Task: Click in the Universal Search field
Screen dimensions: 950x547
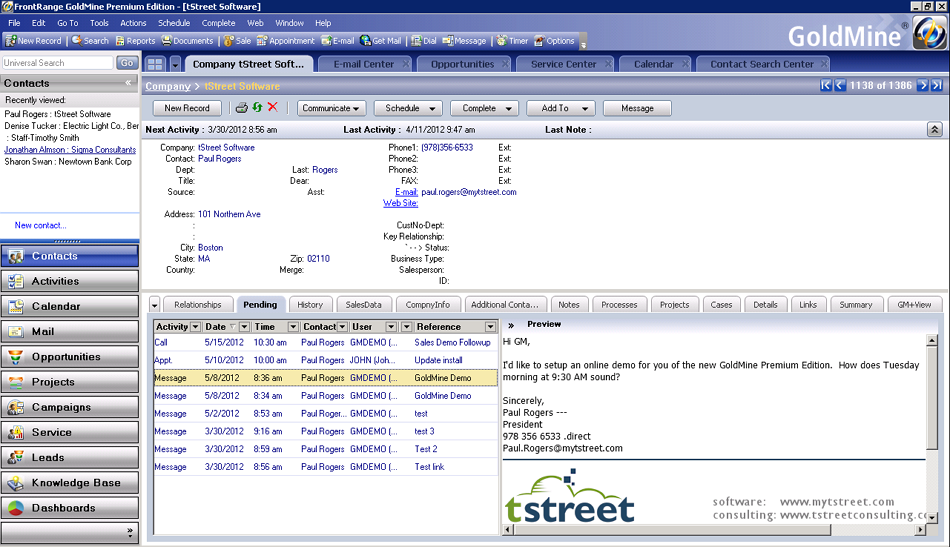Action: 58,63
